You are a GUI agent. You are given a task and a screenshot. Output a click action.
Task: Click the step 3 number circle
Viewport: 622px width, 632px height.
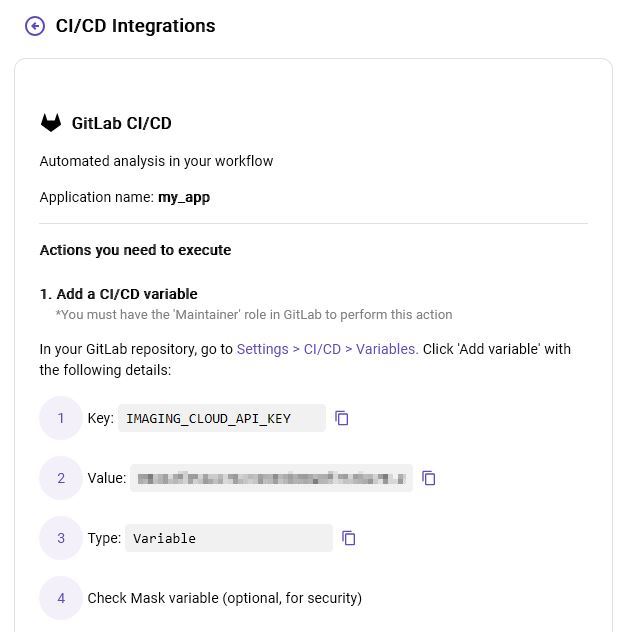[x=61, y=538]
